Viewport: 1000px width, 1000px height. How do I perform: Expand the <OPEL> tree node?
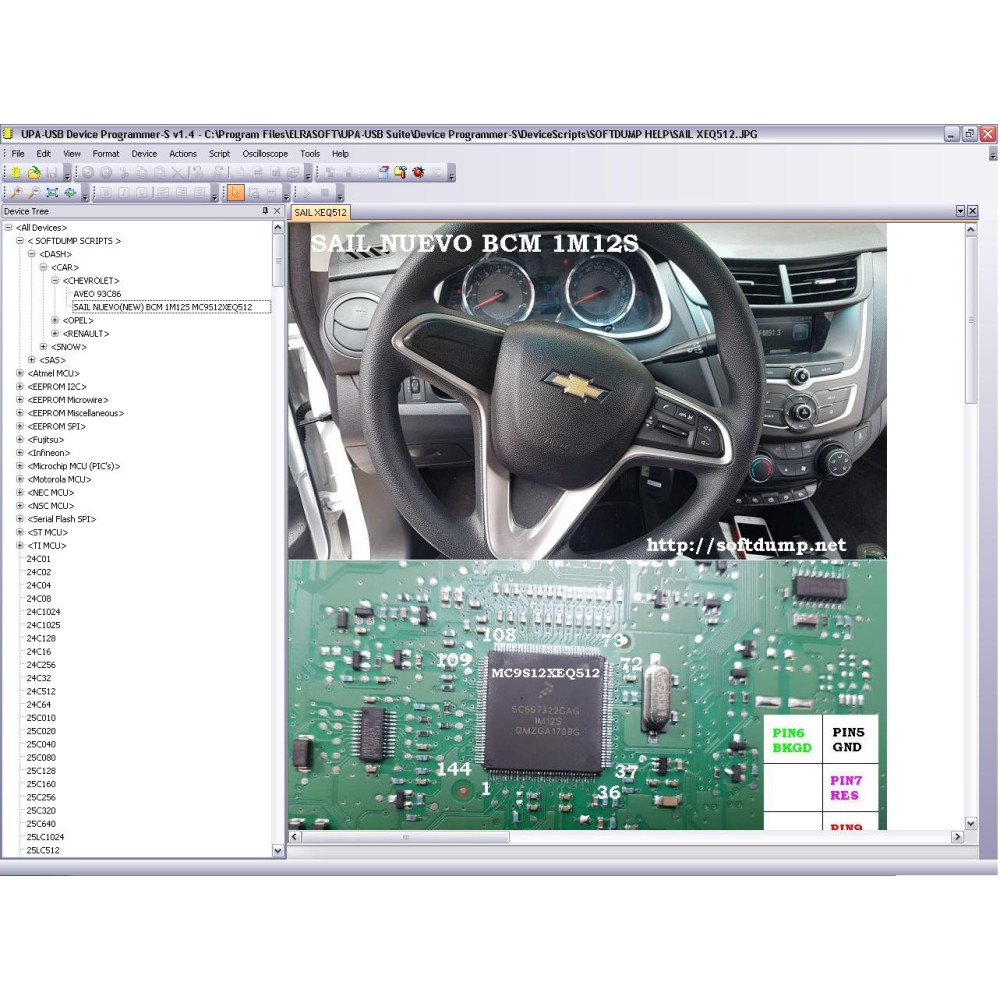(x=55, y=320)
